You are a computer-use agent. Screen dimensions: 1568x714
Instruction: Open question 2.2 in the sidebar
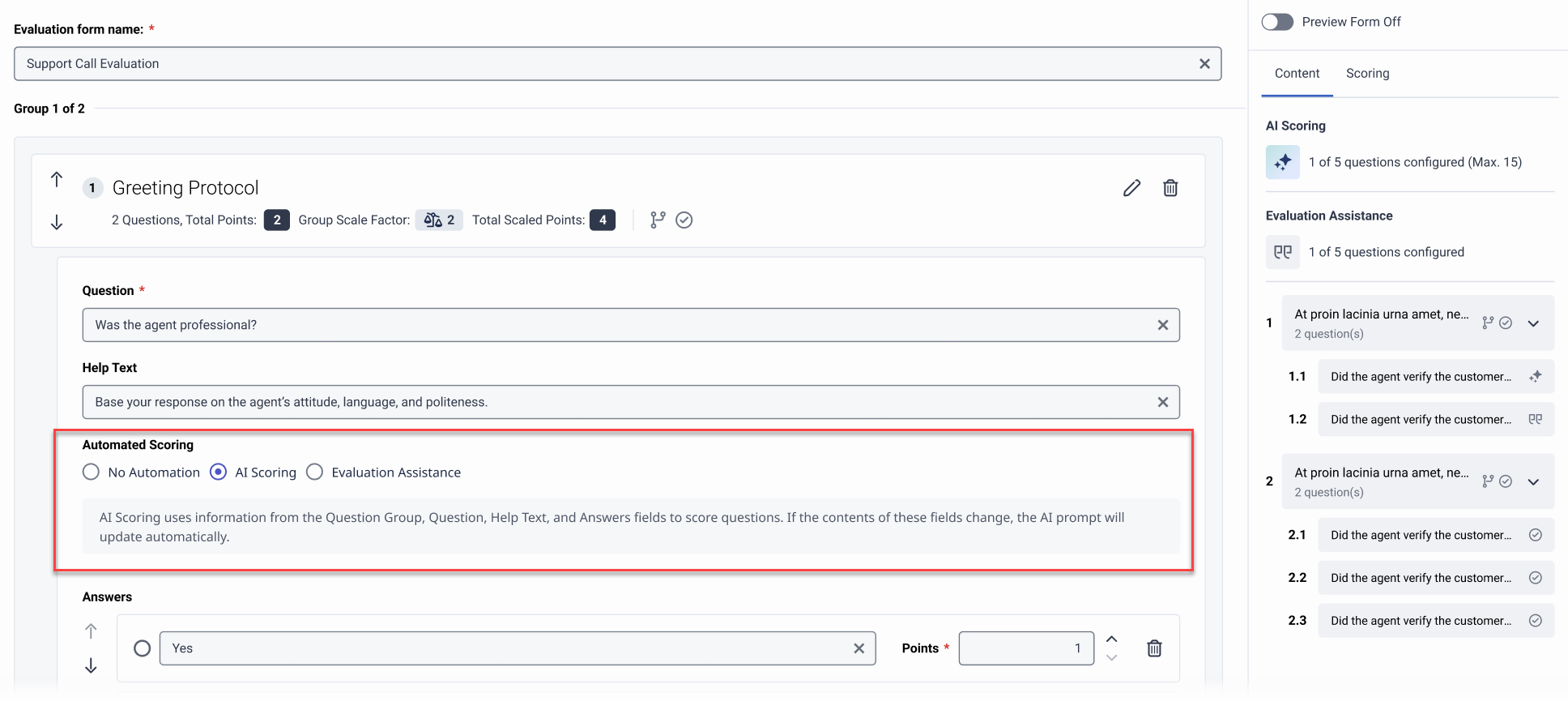click(x=1436, y=578)
